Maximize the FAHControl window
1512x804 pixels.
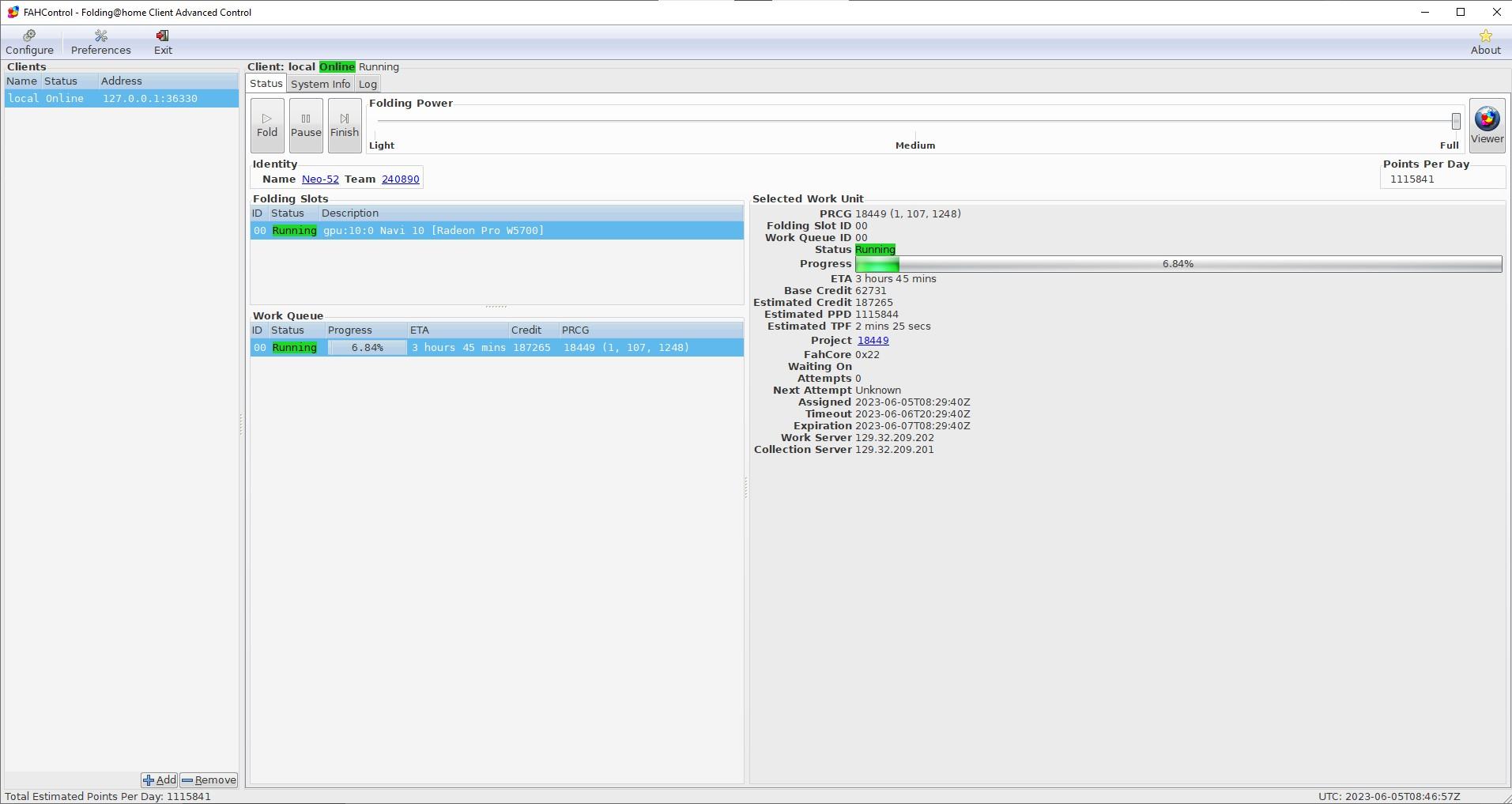[x=1461, y=12]
